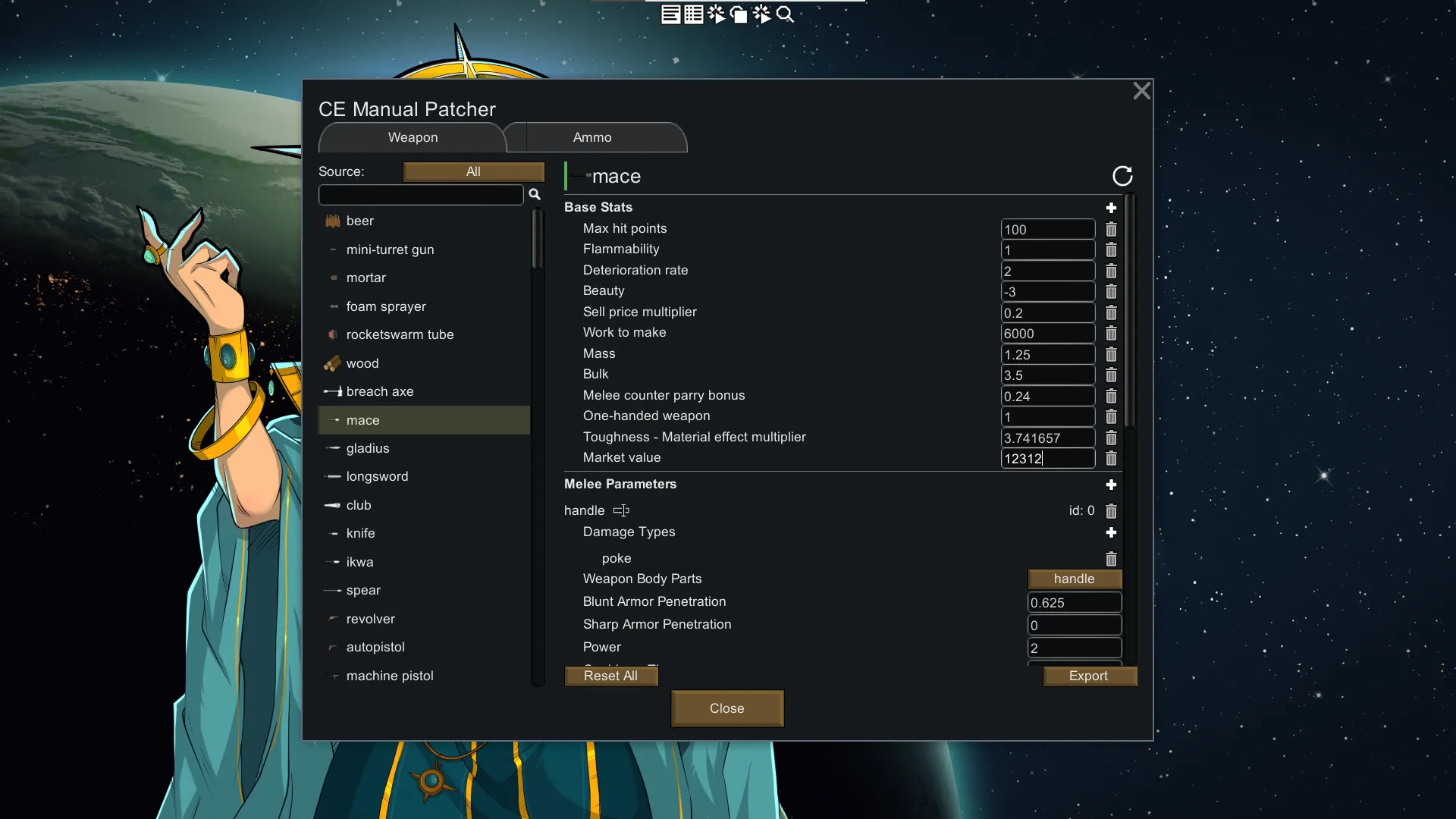The width and height of the screenshot is (1456, 819).
Task: Add a new Damage Types entry
Action: [x=1111, y=533]
